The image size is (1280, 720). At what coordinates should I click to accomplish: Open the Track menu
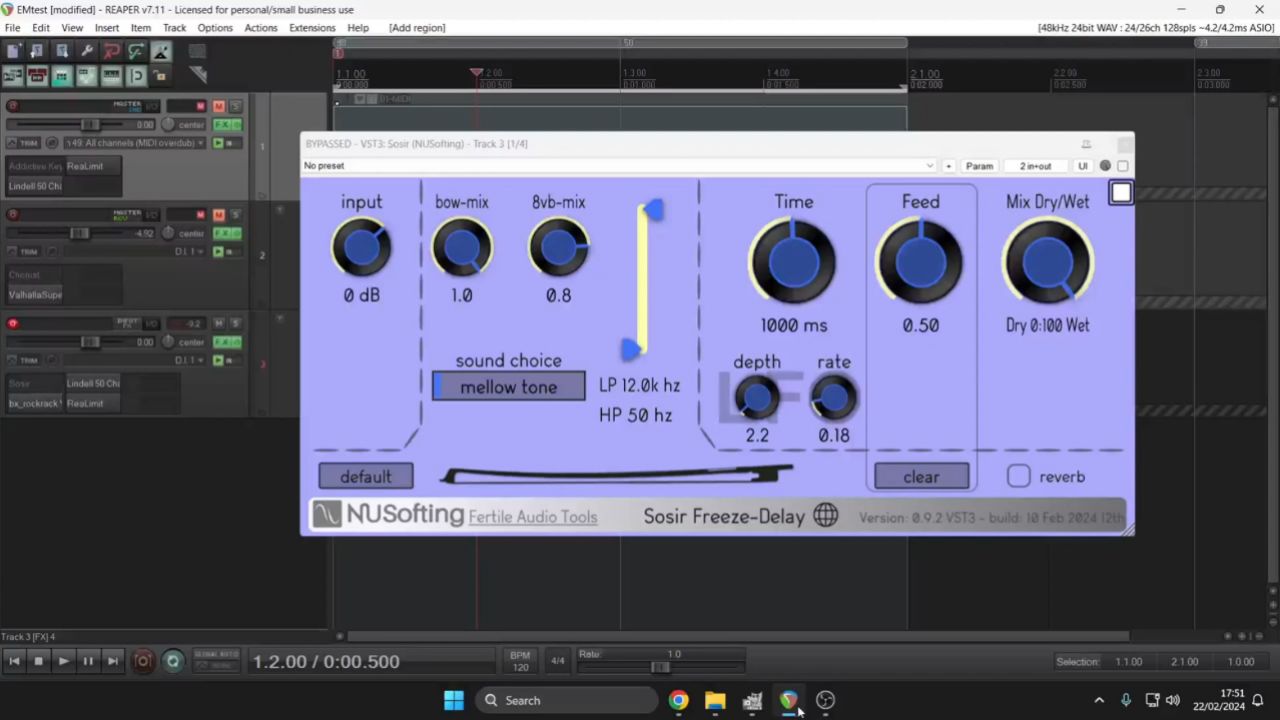tap(174, 27)
